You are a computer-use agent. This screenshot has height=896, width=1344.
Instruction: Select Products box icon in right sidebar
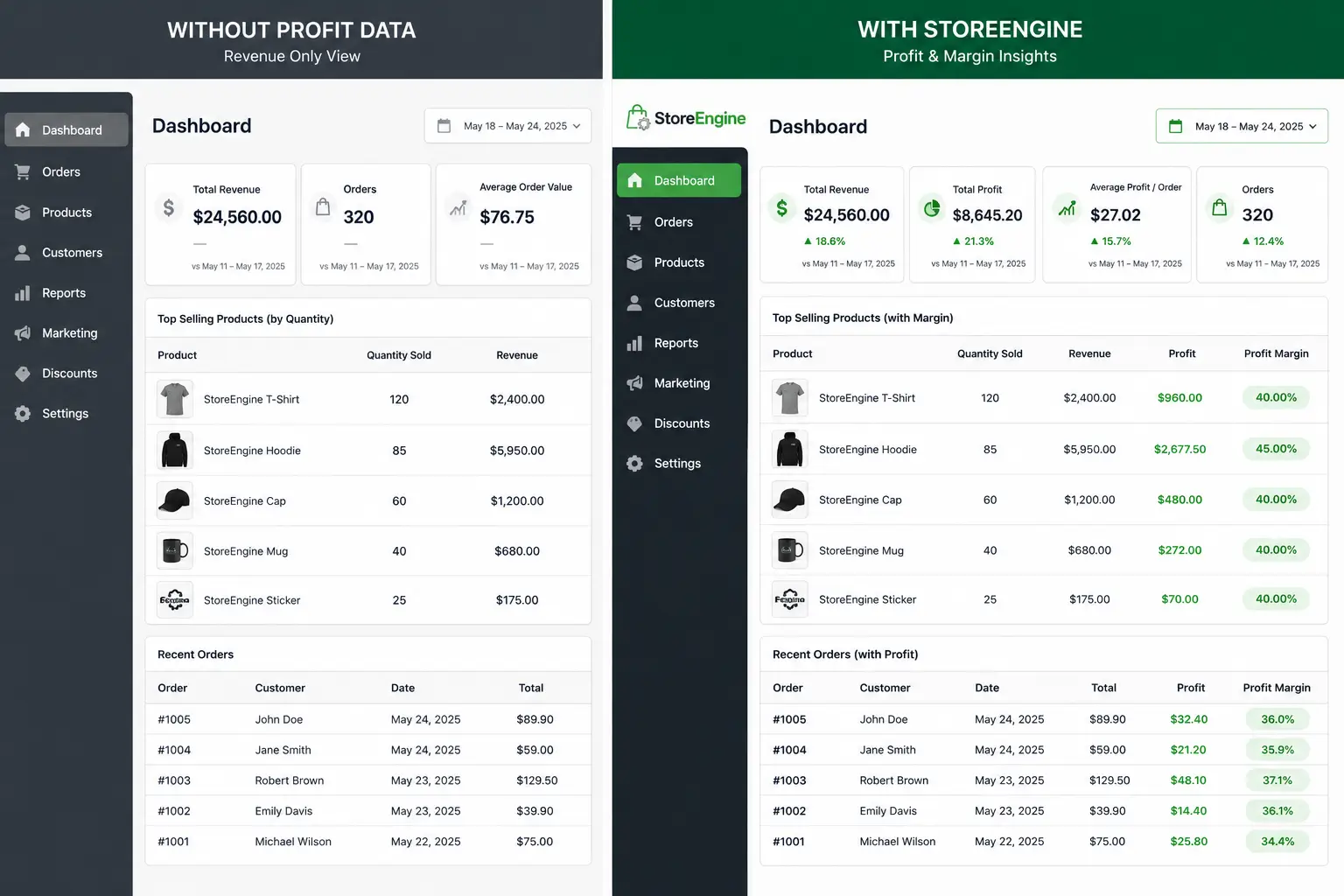[x=635, y=262]
